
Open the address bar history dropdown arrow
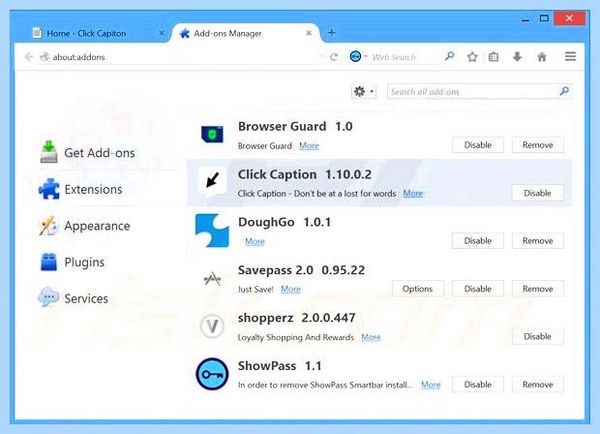pyautogui.click(x=321, y=57)
